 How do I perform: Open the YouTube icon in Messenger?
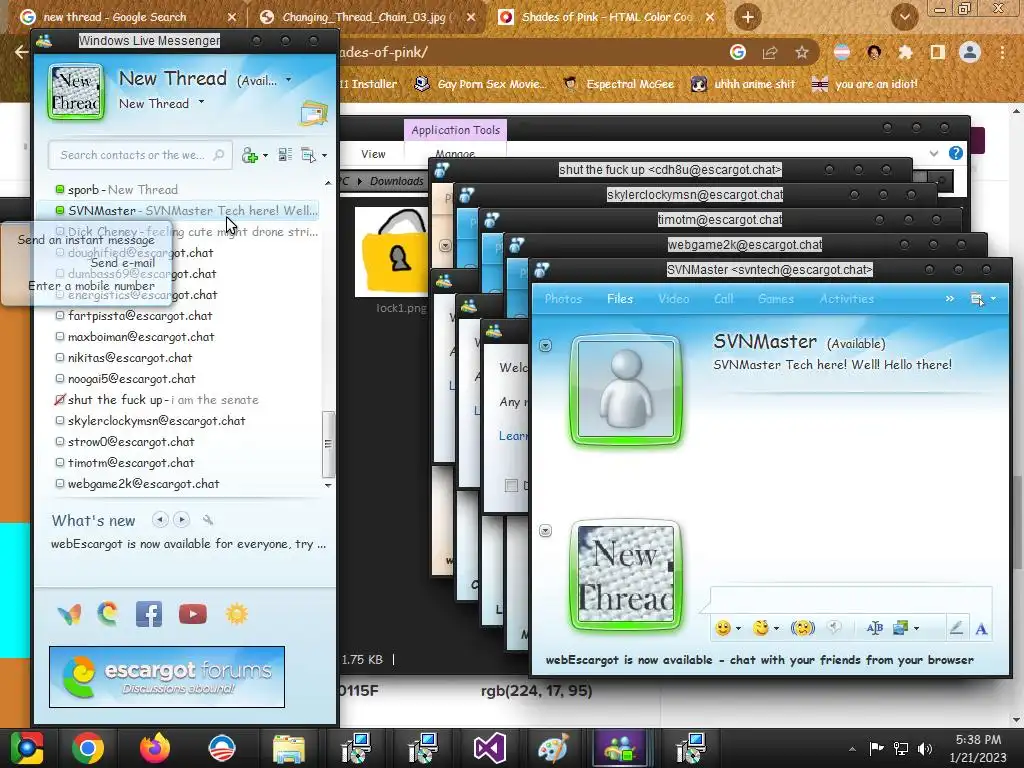pos(193,614)
